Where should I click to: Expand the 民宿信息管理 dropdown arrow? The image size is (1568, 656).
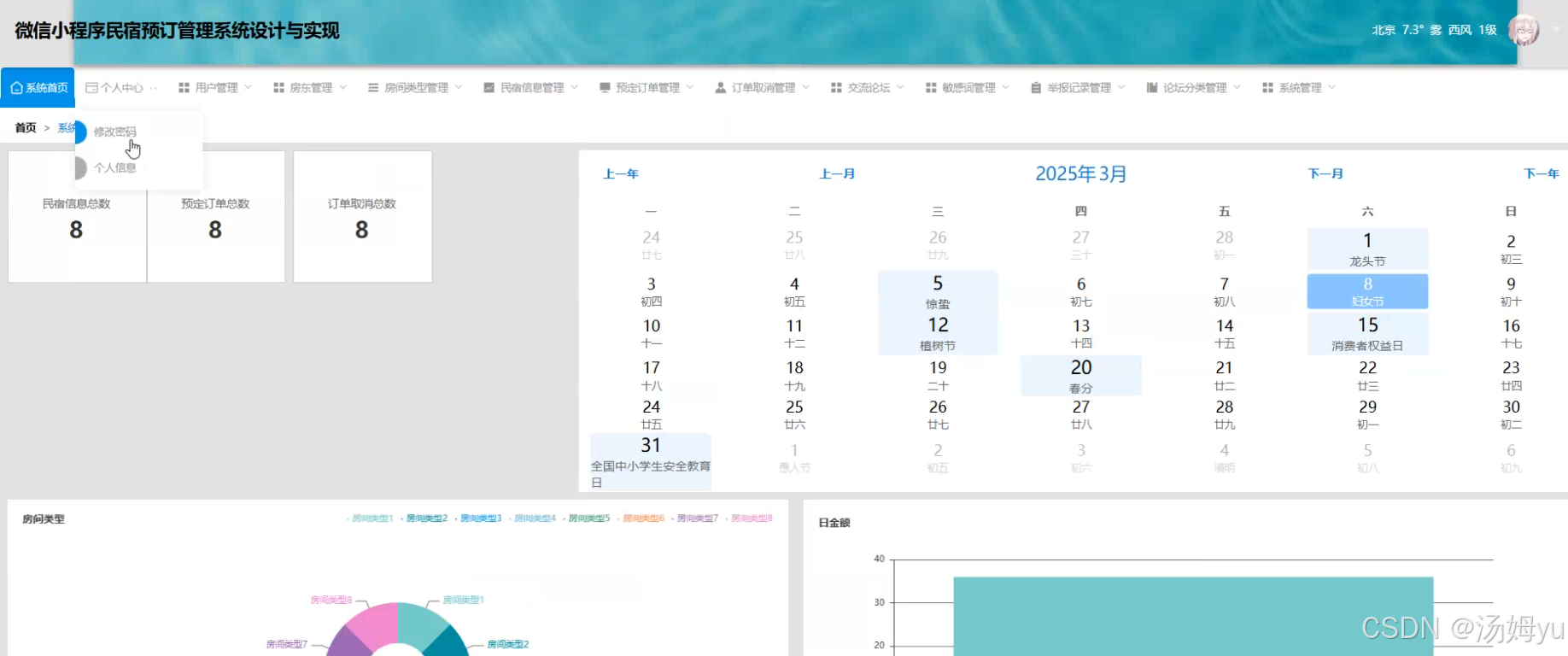point(575,87)
